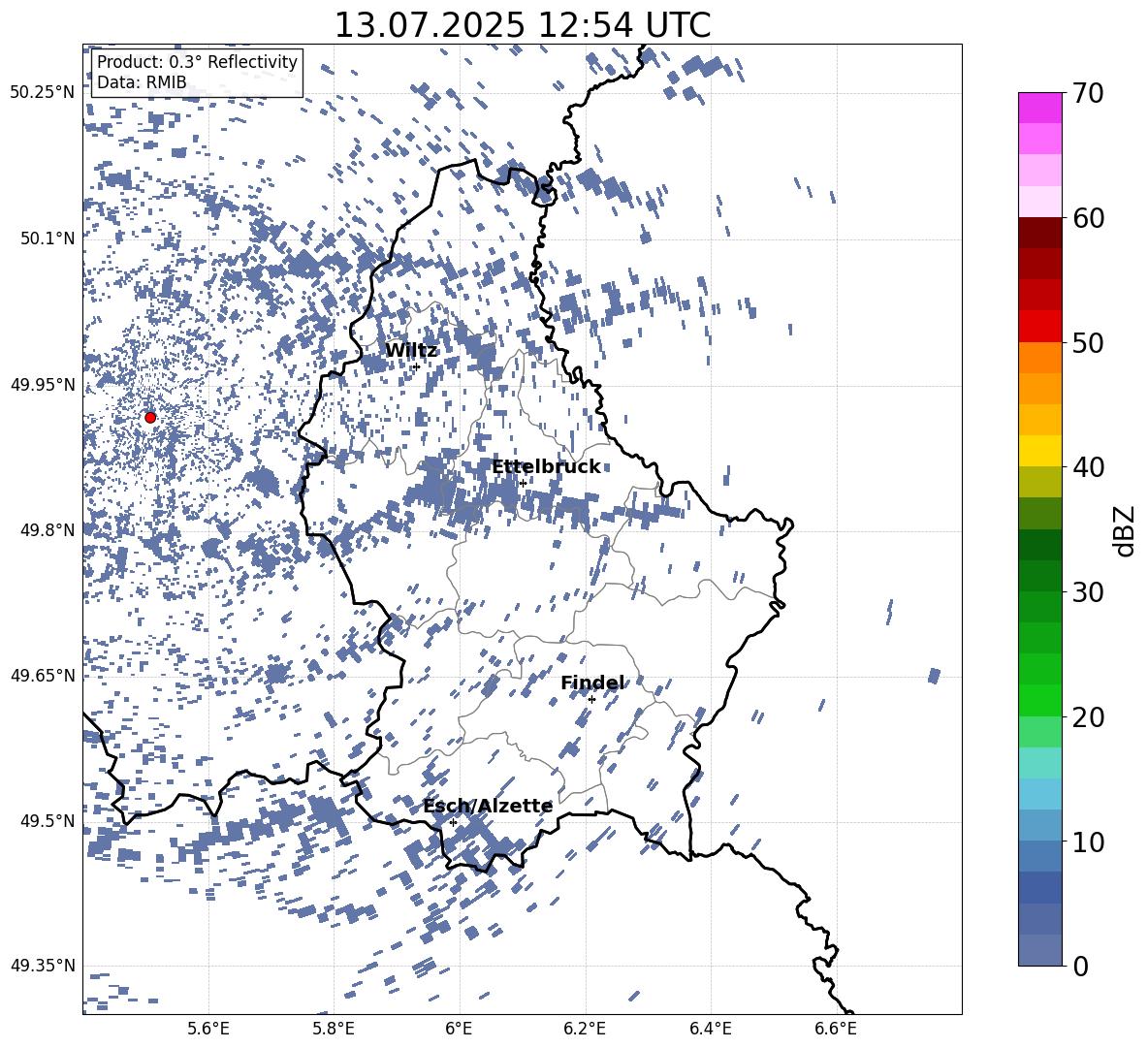This screenshot has height=1048, width=1148.
Task: Click the 0 colorbar tick label
Action: (x=1080, y=967)
